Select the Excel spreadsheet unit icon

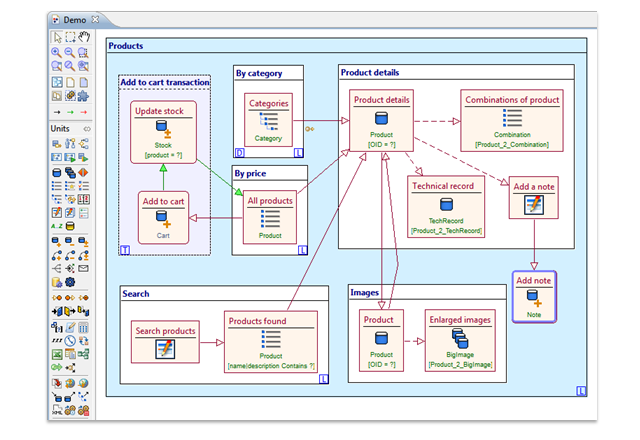(x=57, y=354)
